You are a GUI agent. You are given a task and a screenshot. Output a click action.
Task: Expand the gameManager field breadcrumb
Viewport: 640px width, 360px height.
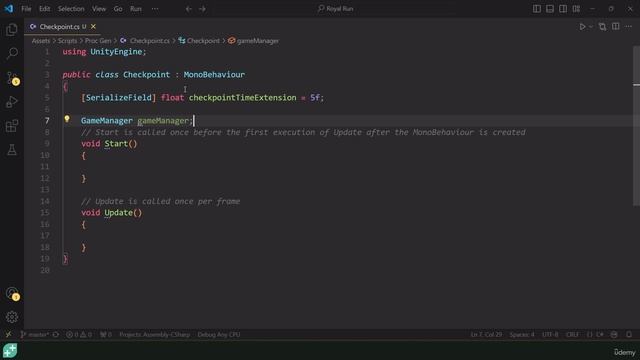pos(253,41)
